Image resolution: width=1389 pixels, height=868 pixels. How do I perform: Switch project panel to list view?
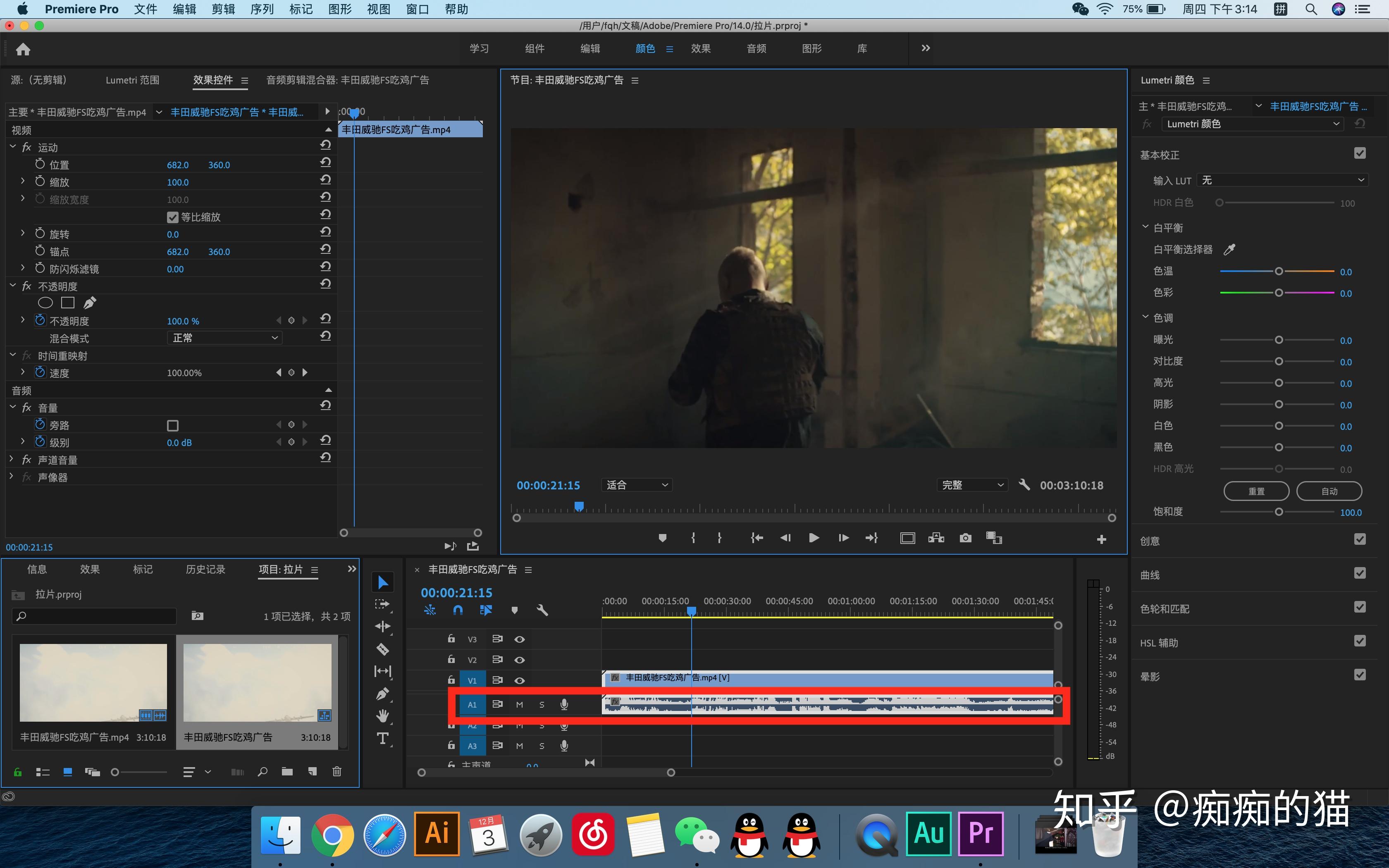pyautogui.click(x=43, y=772)
